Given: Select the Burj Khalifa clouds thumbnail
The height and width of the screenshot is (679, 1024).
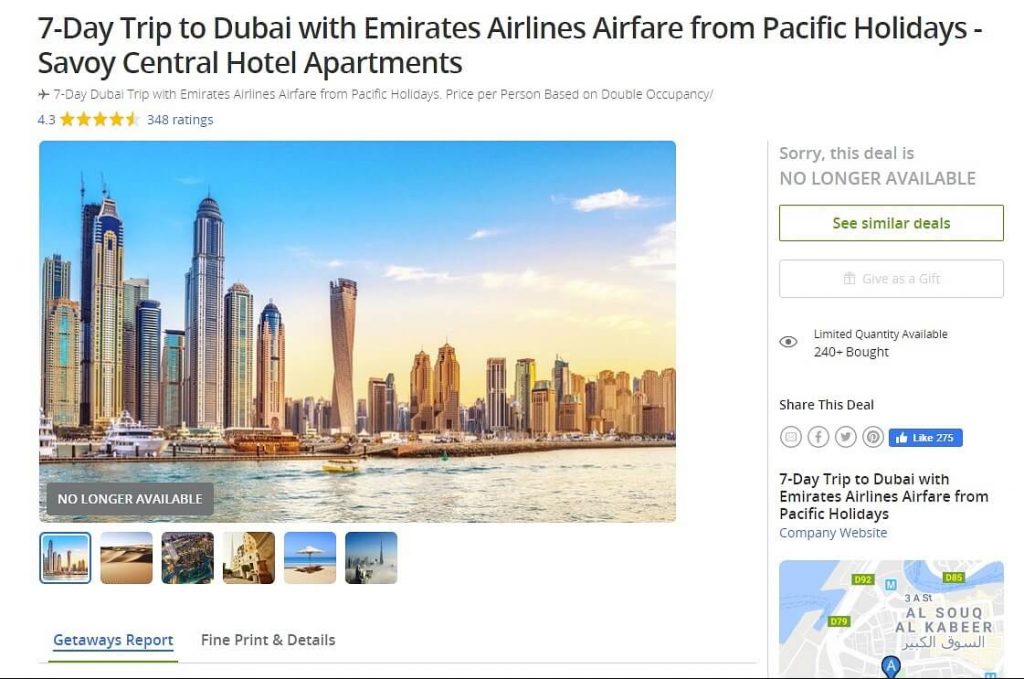Looking at the screenshot, I should tap(371, 558).
